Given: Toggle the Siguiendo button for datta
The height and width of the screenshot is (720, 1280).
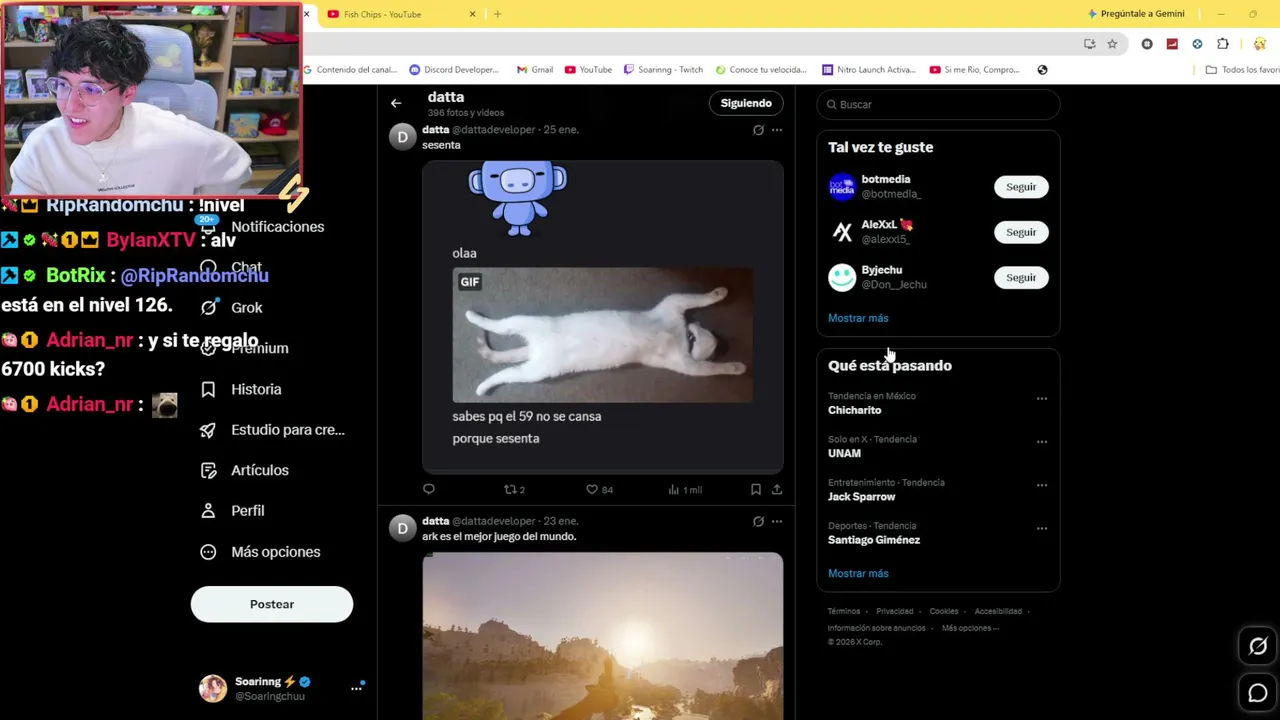Looking at the screenshot, I should point(746,103).
